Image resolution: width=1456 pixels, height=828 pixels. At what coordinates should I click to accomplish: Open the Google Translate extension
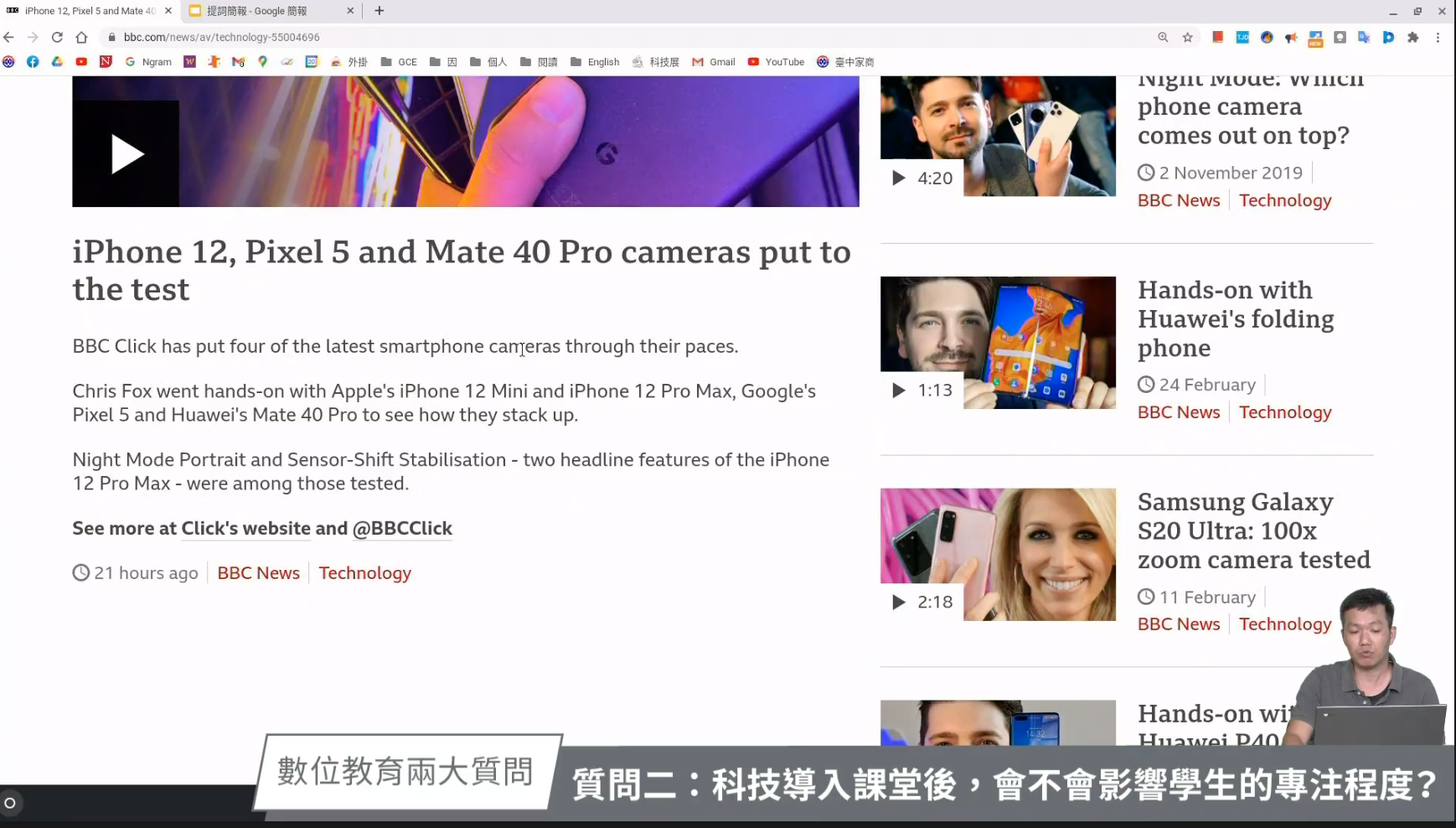point(1364,37)
